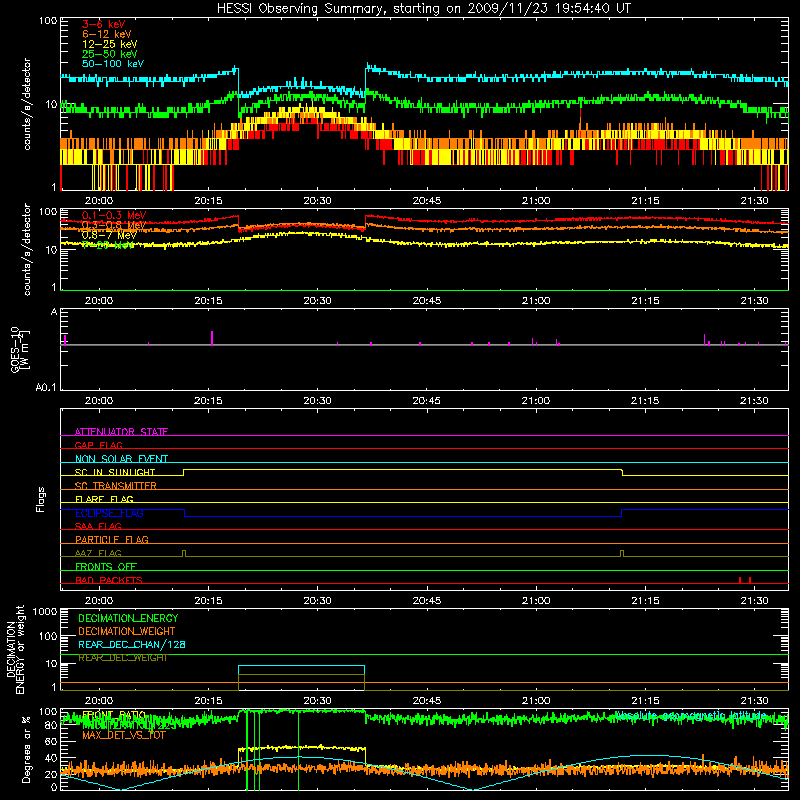Click the SAA_FLAG label
Viewport: 800px width, 800px height.
point(98,526)
